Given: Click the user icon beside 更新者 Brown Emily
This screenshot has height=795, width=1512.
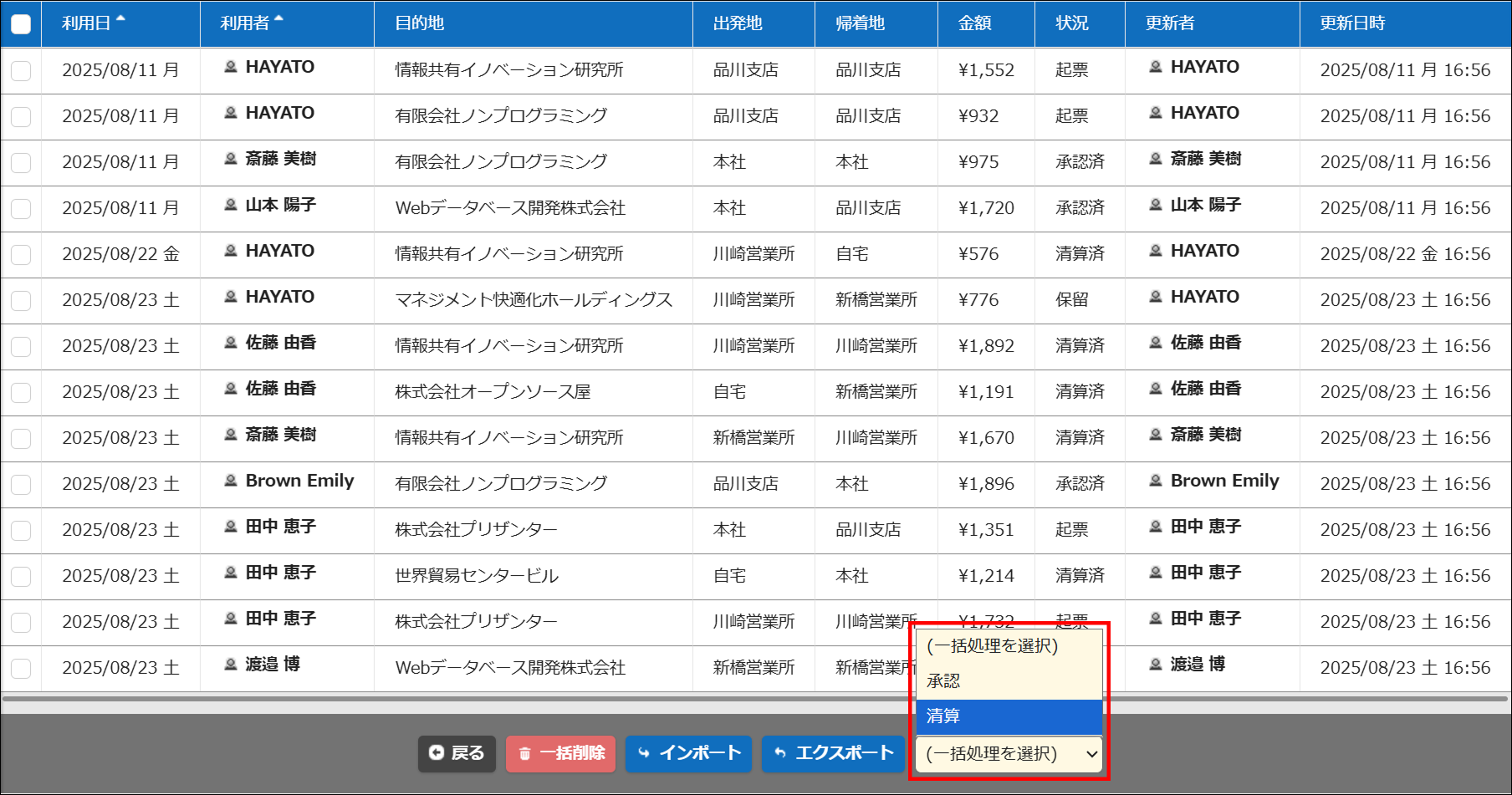Looking at the screenshot, I should click(x=1156, y=481).
